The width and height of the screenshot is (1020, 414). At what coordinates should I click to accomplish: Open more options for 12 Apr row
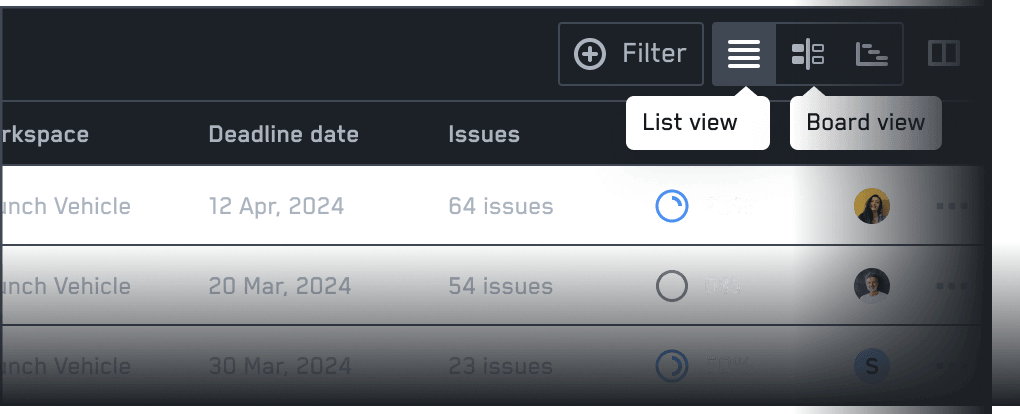pos(951,206)
